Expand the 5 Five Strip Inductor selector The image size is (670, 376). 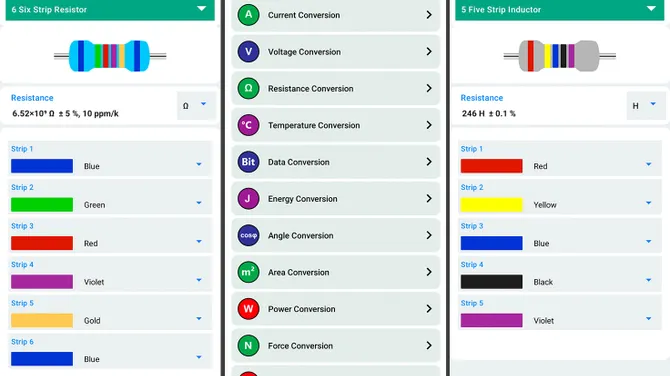560,9
